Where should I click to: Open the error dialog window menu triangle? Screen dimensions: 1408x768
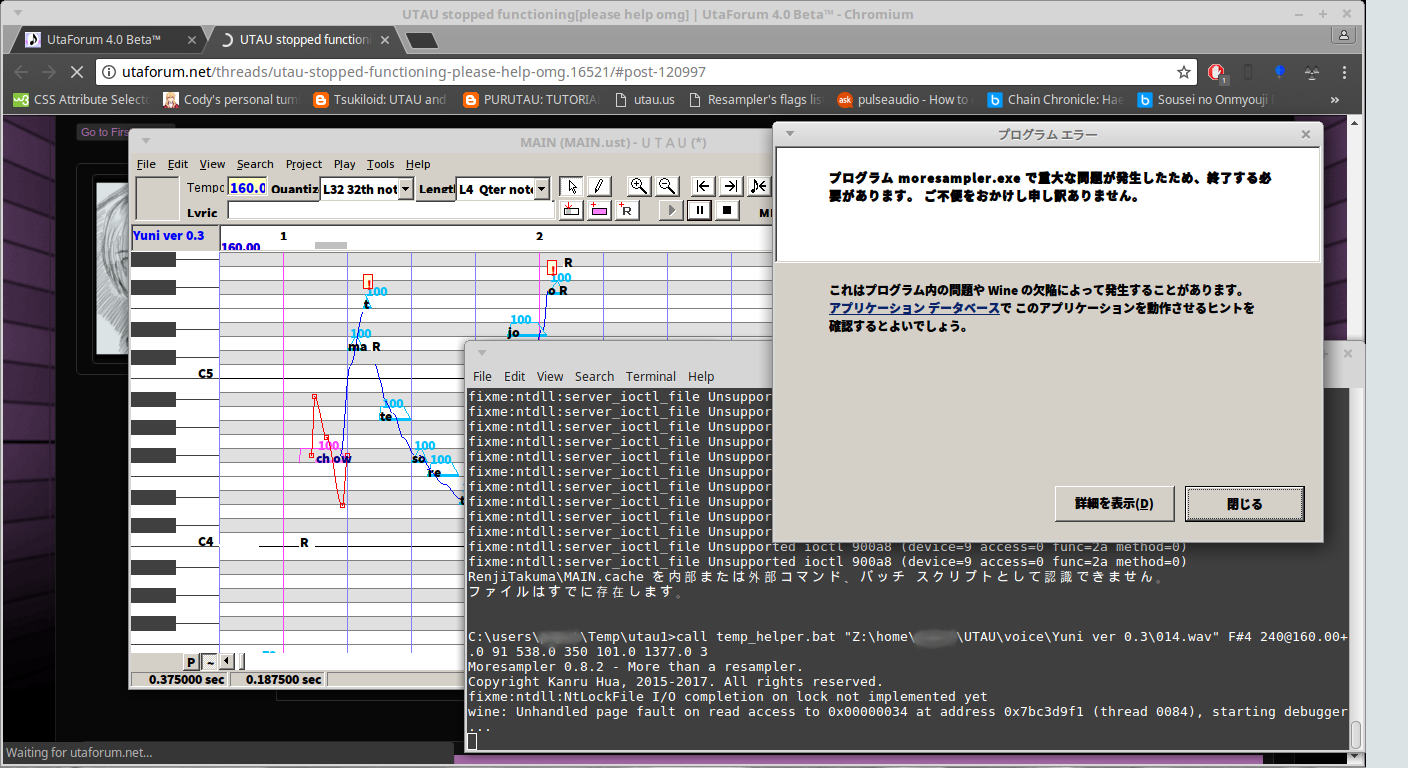coord(788,134)
